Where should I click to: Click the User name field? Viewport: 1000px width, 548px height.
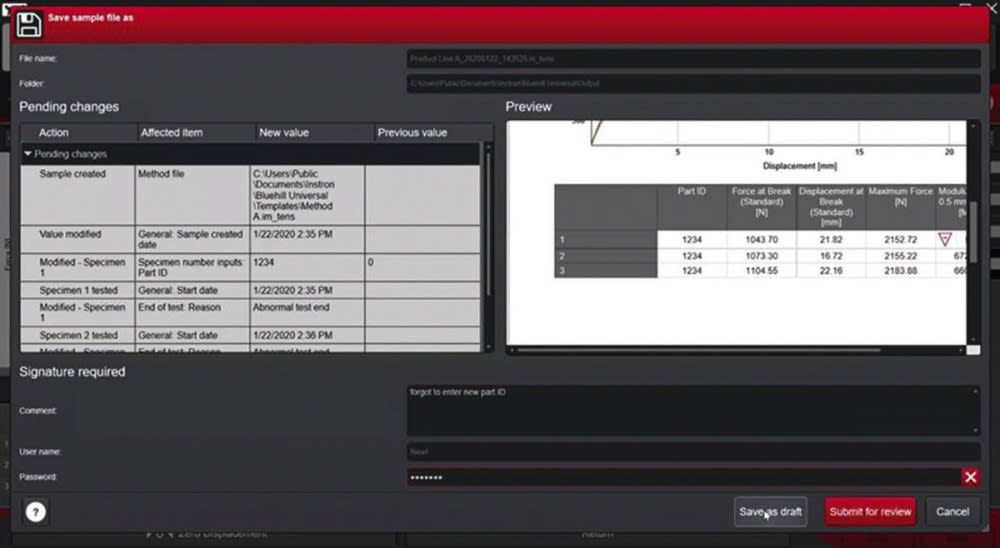click(693, 452)
